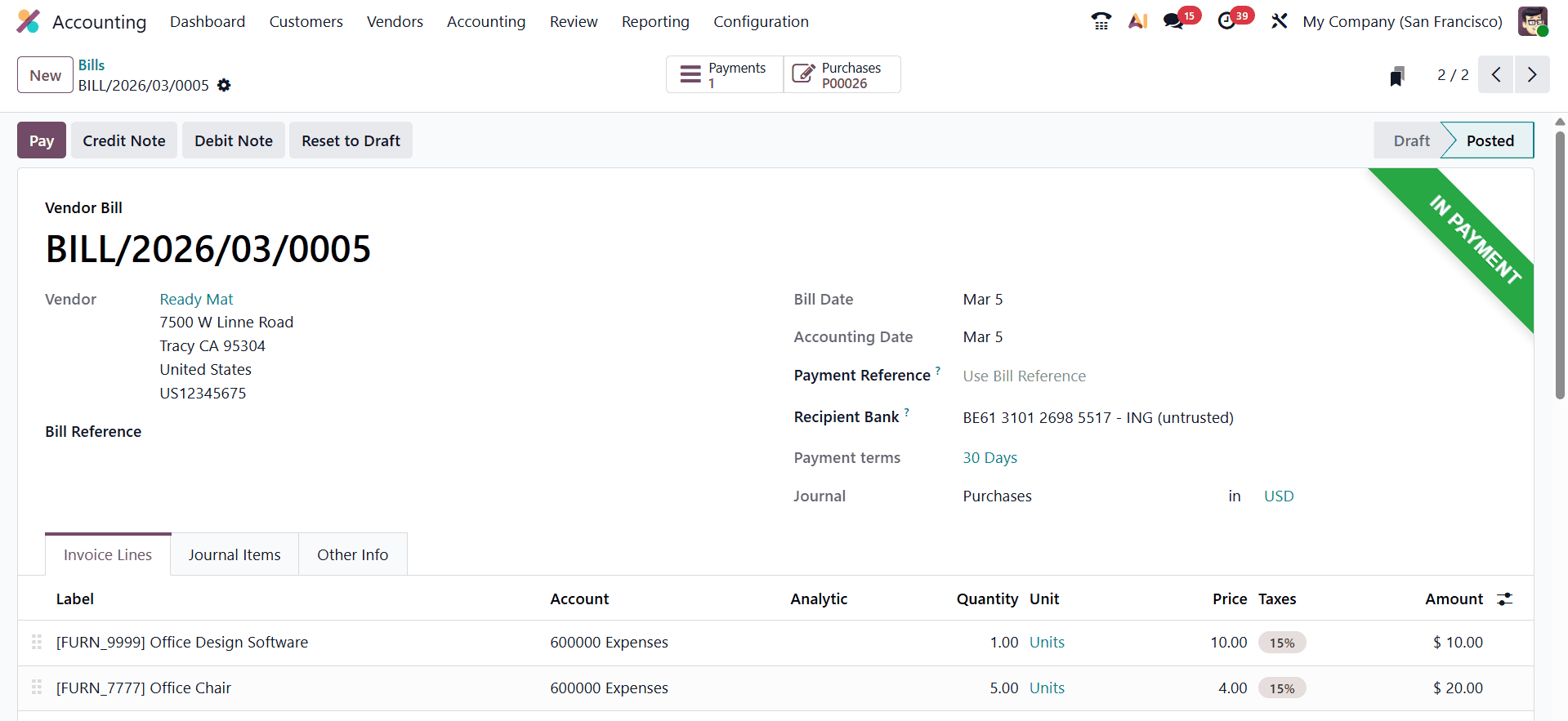This screenshot has height=721, width=1568.
Task: Create a Debit Note
Action: coord(234,140)
